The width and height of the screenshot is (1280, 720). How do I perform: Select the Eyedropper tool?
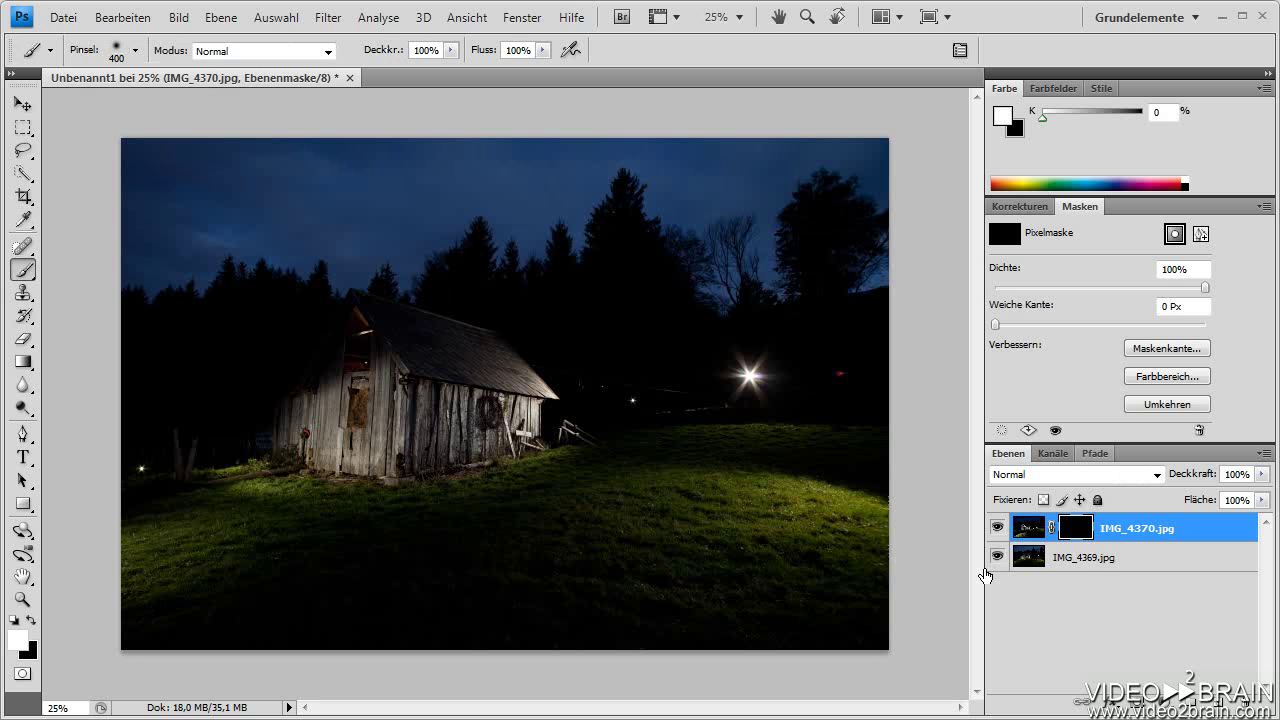(x=22, y=219)
